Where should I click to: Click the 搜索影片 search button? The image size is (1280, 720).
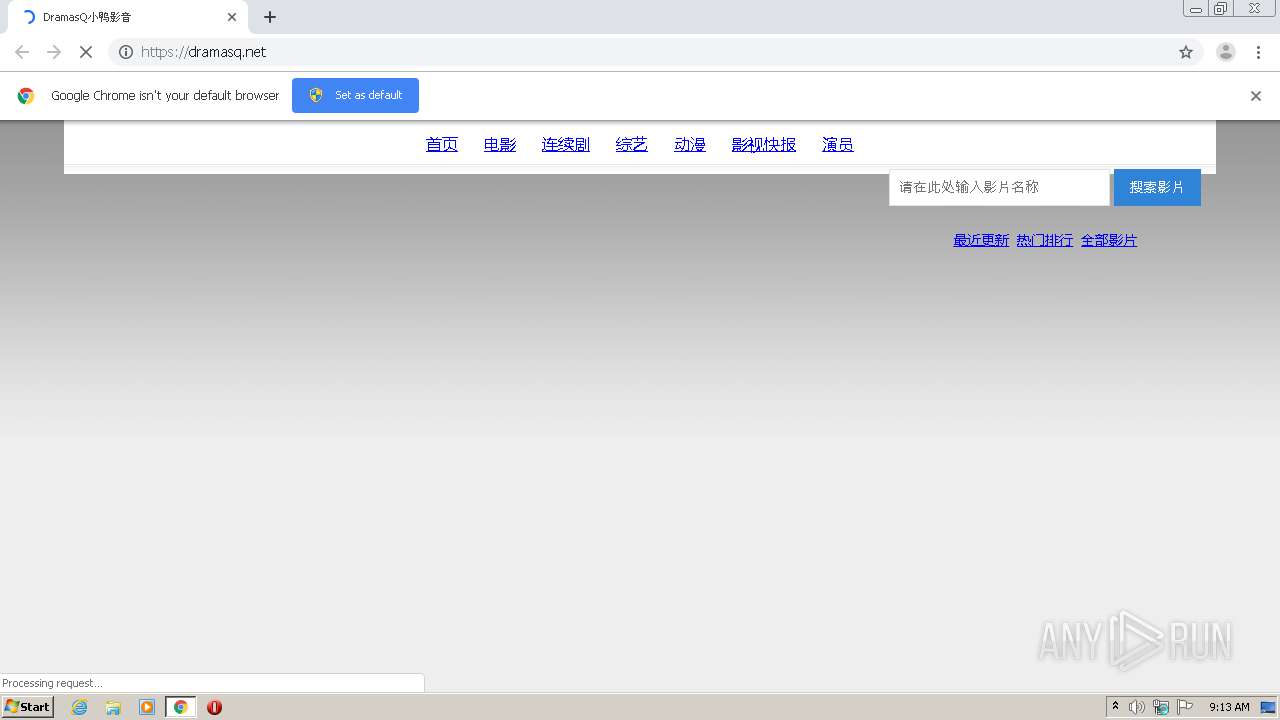coord(1157,187)
